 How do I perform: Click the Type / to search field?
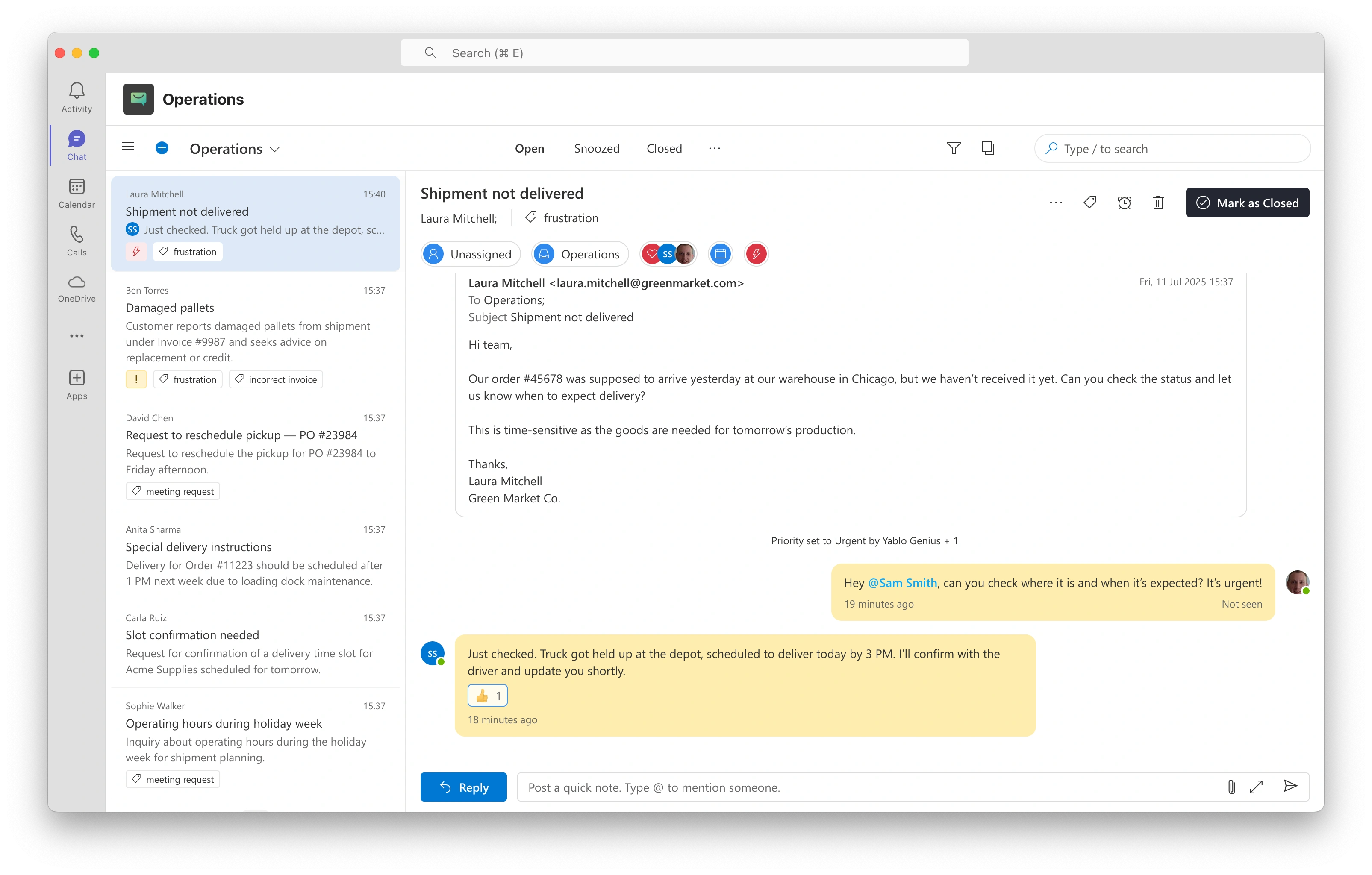[x=1172, y=149]
